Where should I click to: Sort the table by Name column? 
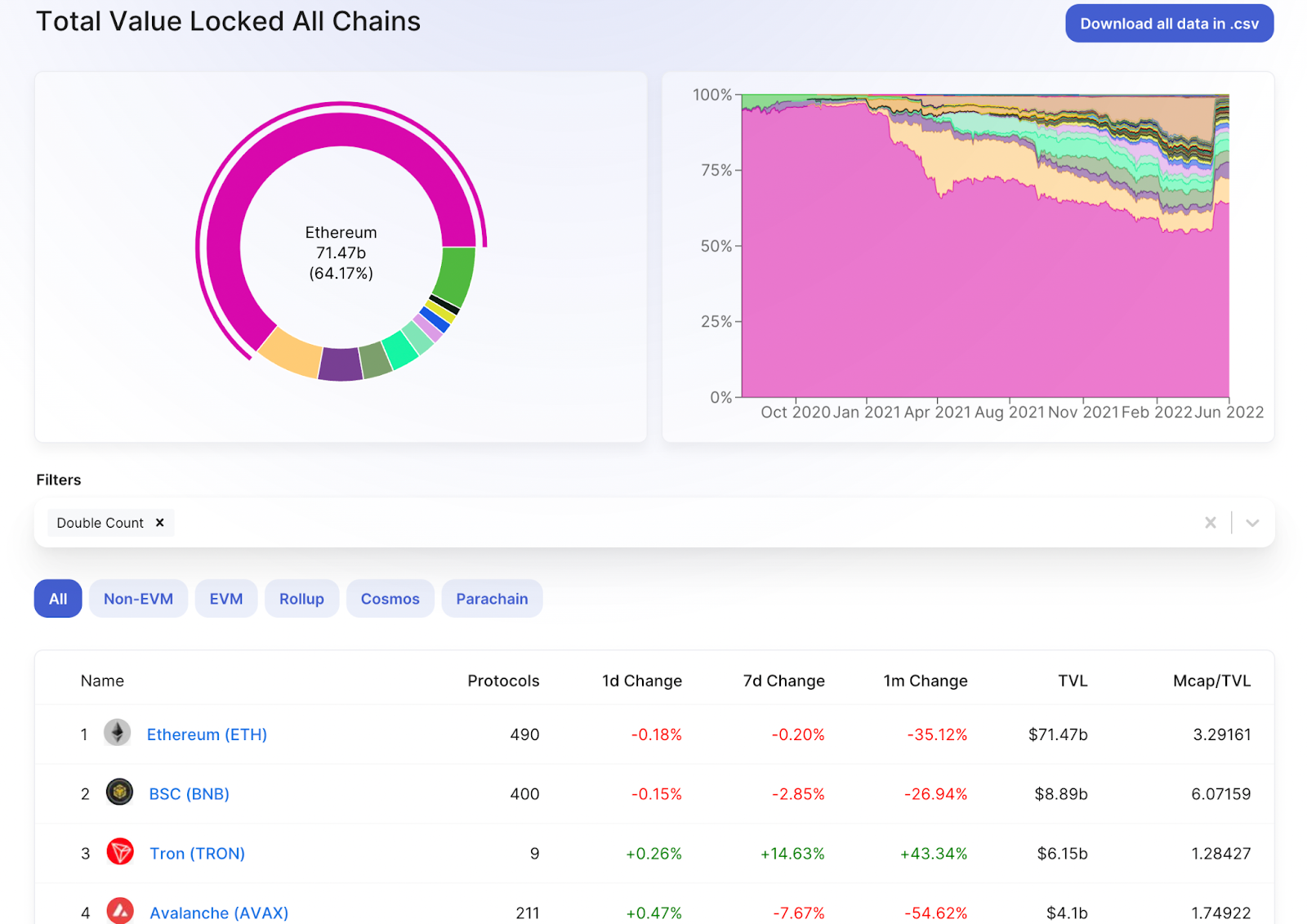[102, 681]
